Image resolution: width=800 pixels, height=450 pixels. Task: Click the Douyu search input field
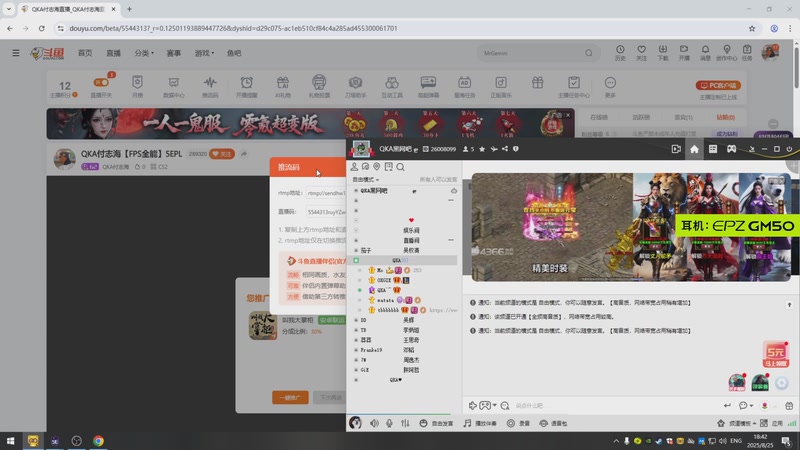click(531, 53)
